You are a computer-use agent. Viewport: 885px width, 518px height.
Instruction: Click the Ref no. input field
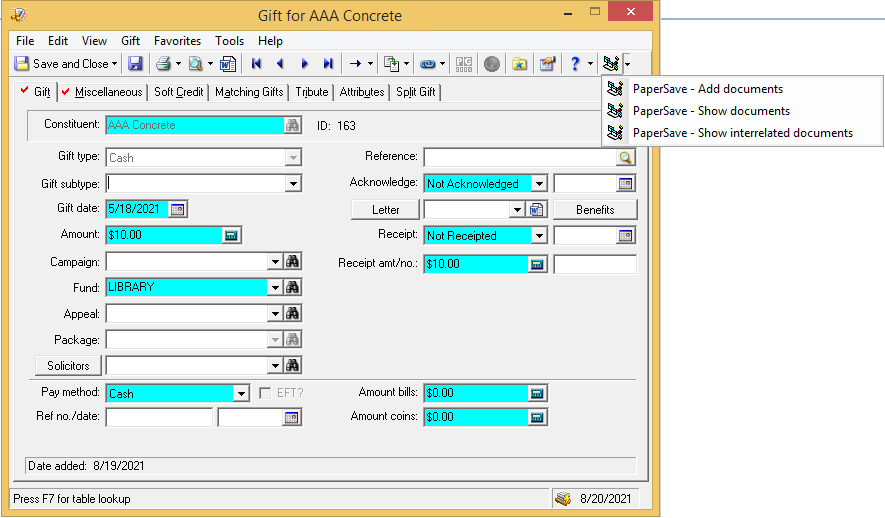click(x=159, y=417)
